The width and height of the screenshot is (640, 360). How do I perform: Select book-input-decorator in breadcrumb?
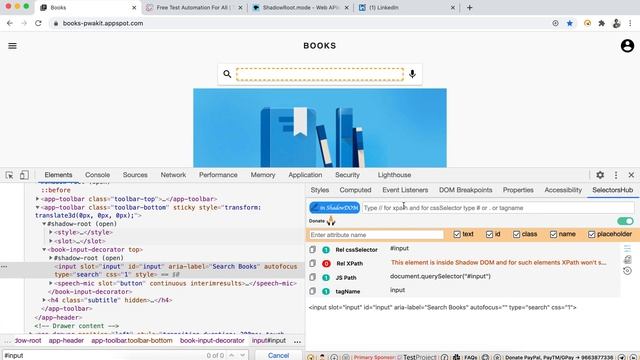pyautogui.click(x=212, y=340)
